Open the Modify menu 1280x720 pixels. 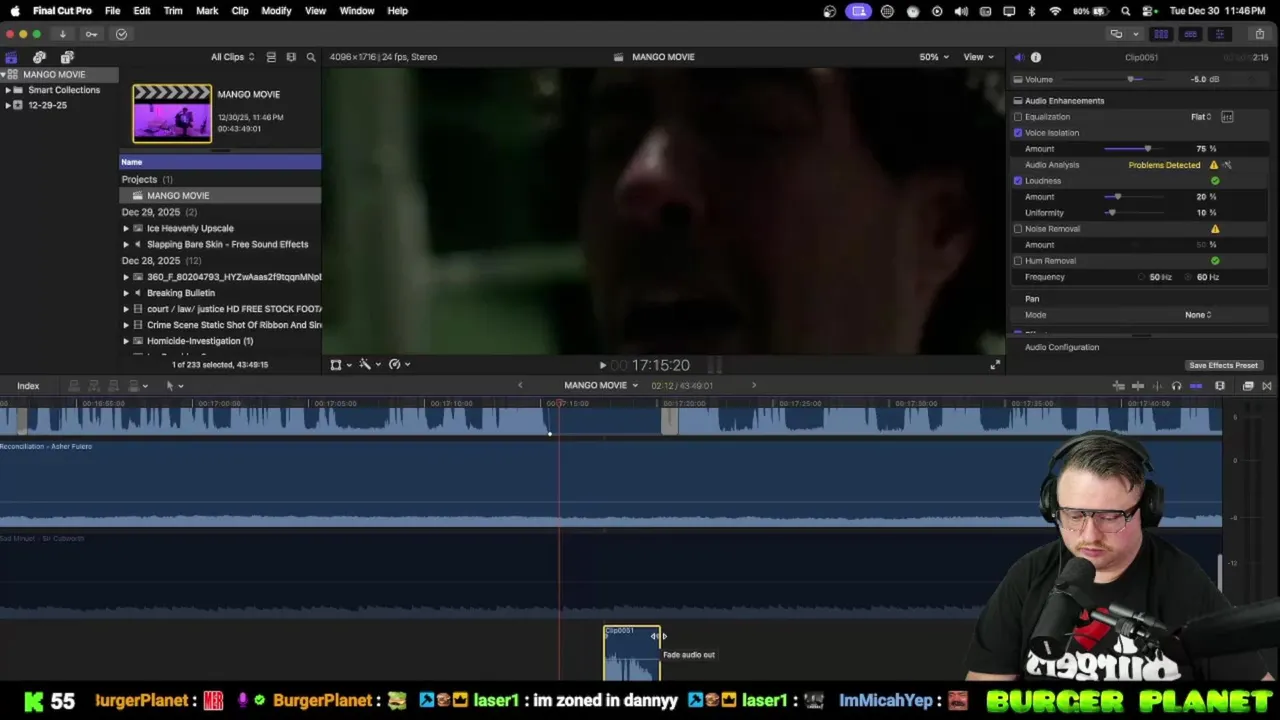(x=276, y=11)
